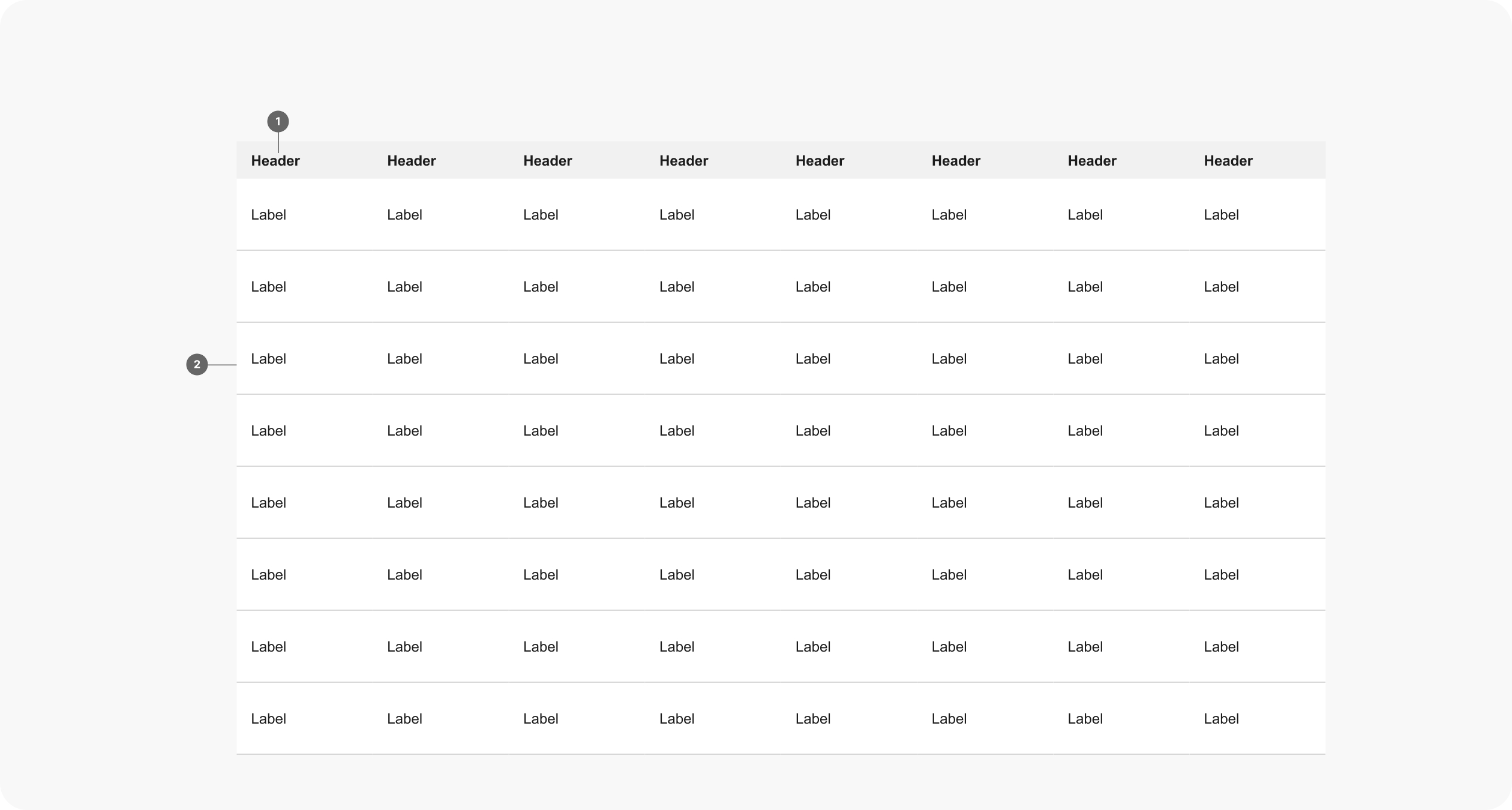Click the Label in third row, fifth column
The height and width of the screenshot is (810, 1512).
point(813,359)
